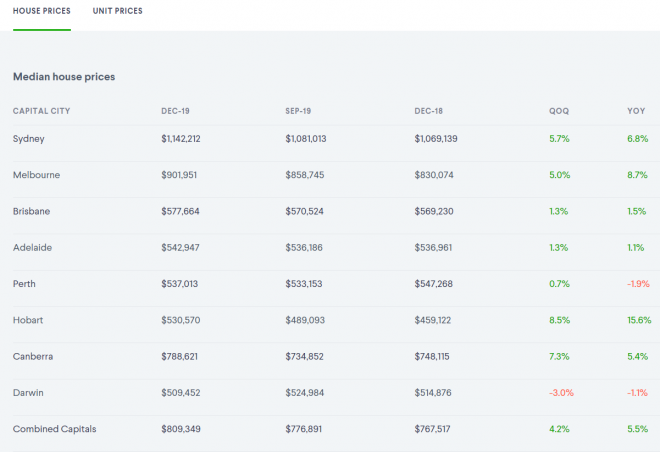Select the Combined Capitals row label

tap(54, 429)
